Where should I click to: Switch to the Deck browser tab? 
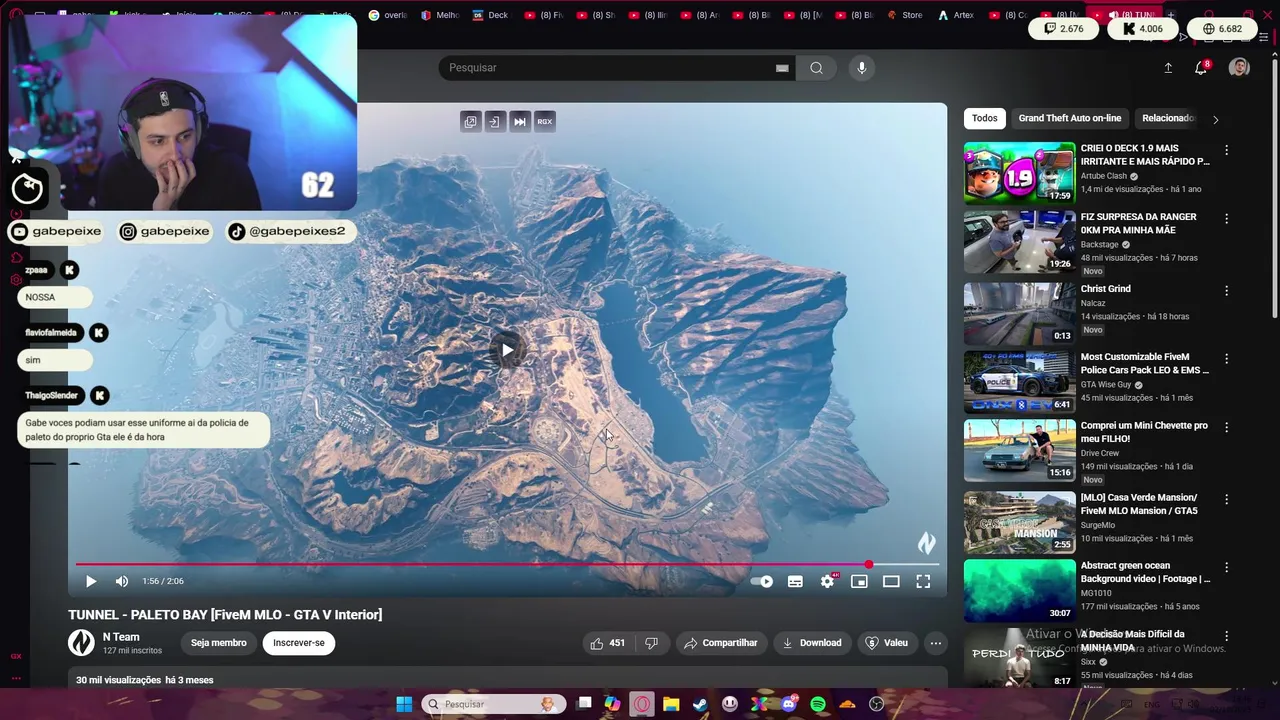coord(489,15)
